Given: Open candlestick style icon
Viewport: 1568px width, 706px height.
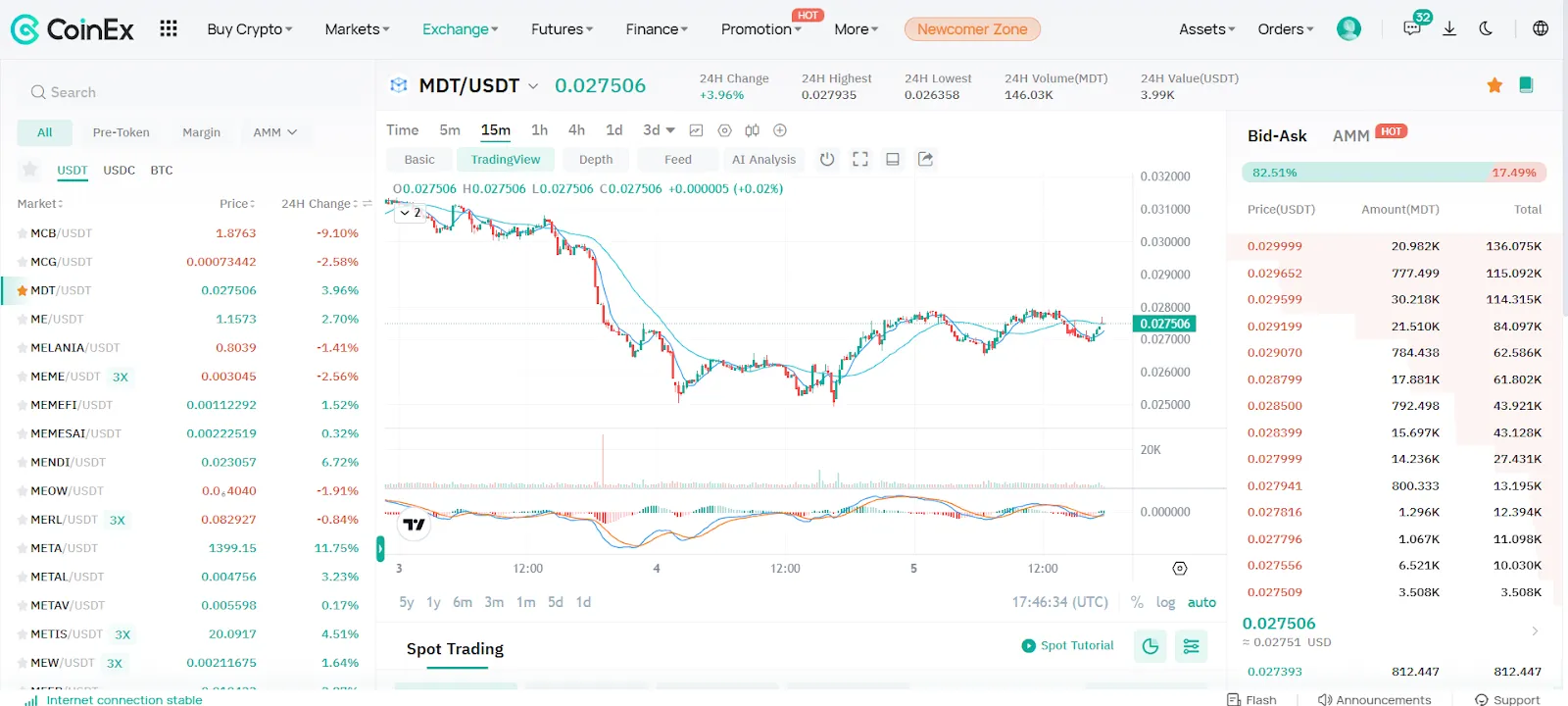Looking at the screenshot, I should [752, 130].
